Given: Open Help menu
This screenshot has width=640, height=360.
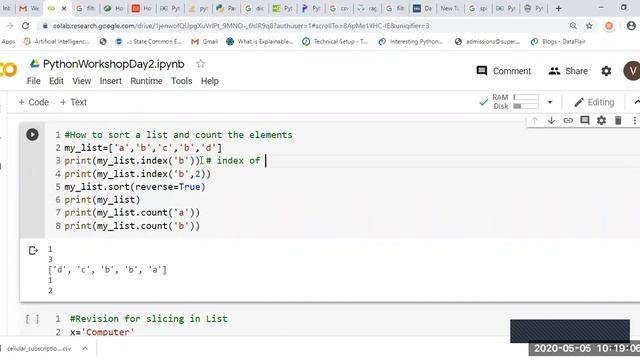Looking at the screenshot, I should pos(210,81).
